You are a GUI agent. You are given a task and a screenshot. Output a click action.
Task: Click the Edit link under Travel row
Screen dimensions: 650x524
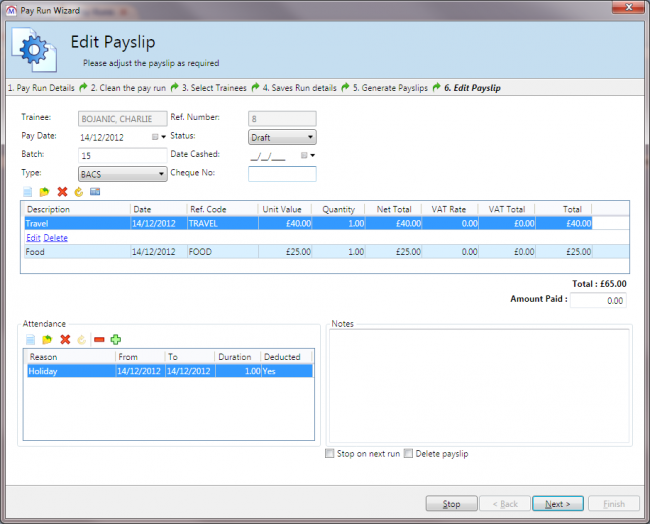point(33,238)
